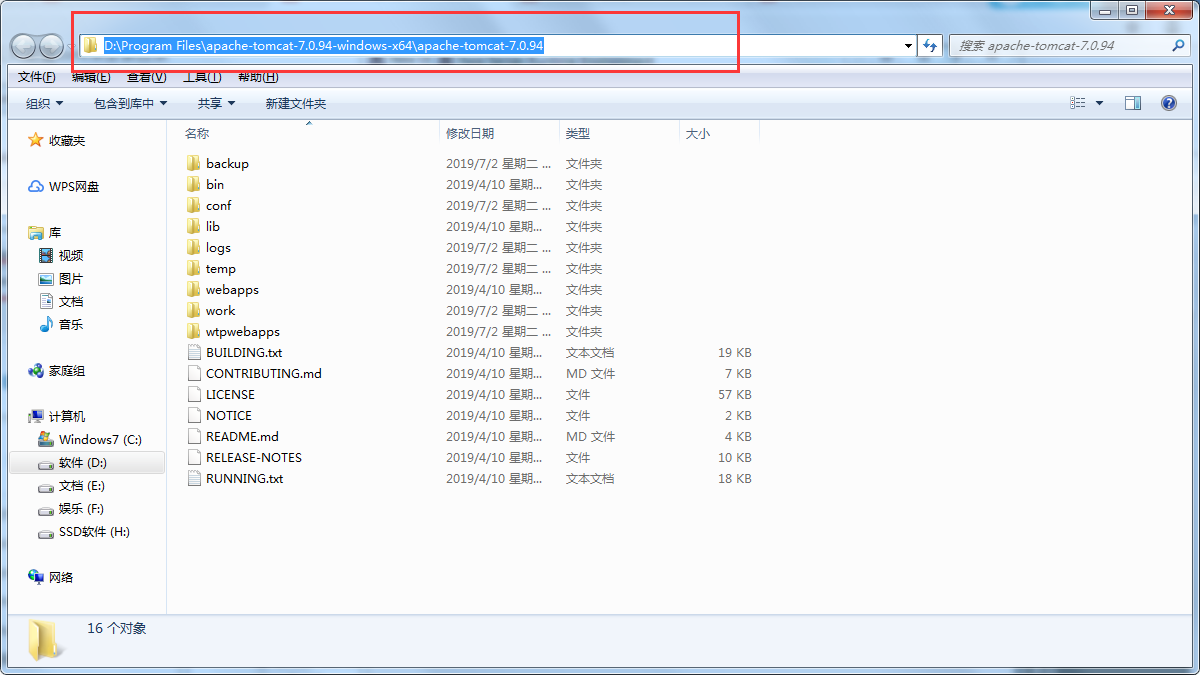Image resolution: width=1200 pixels, height=675 pixels.
Task: Select the lib folder icon
Action: point(194,226)
